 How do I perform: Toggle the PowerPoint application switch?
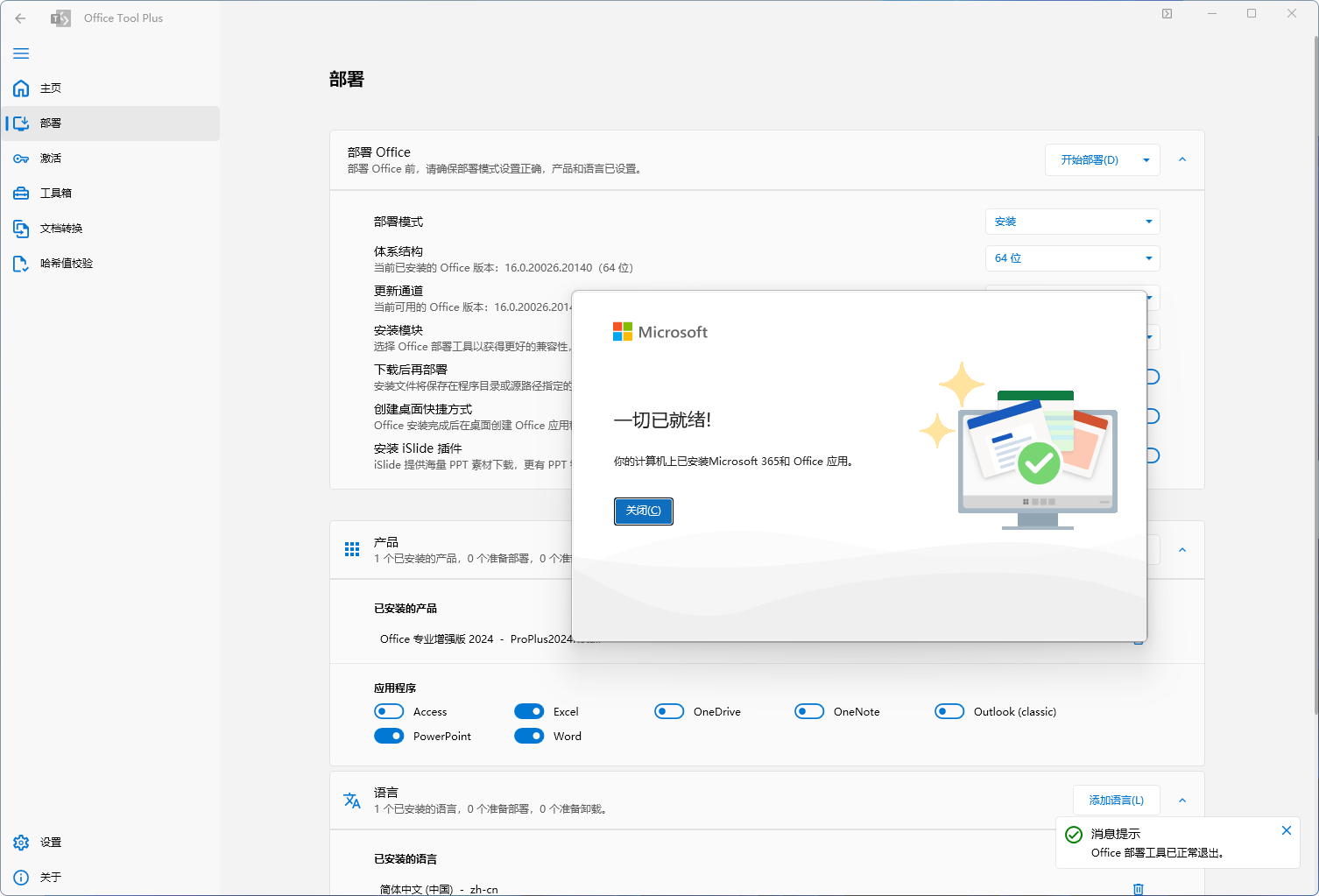(389, 736)
